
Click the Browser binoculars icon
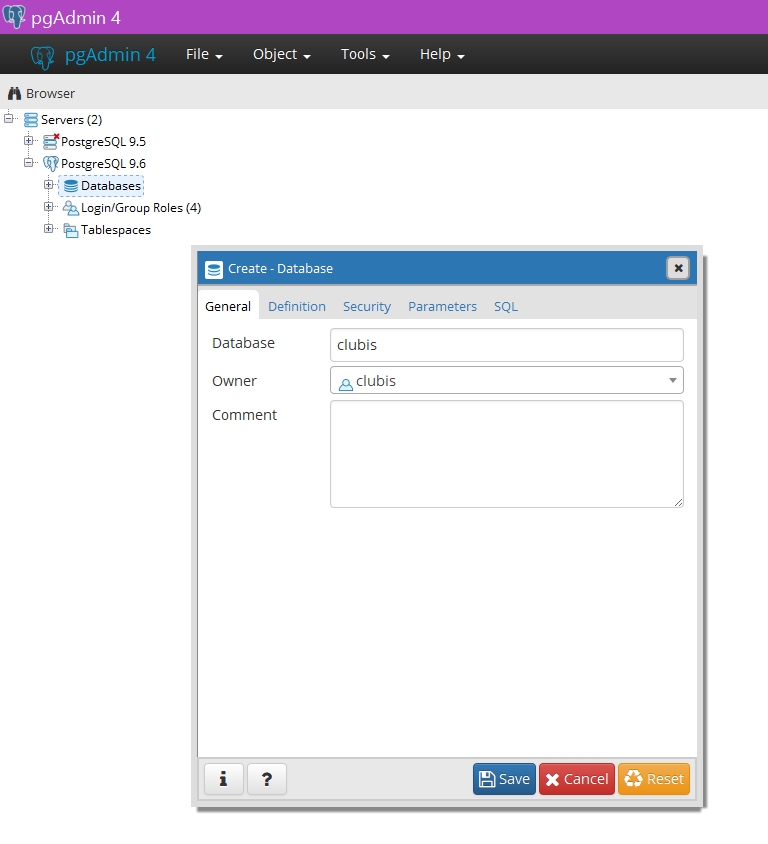(x=15, y=94)
